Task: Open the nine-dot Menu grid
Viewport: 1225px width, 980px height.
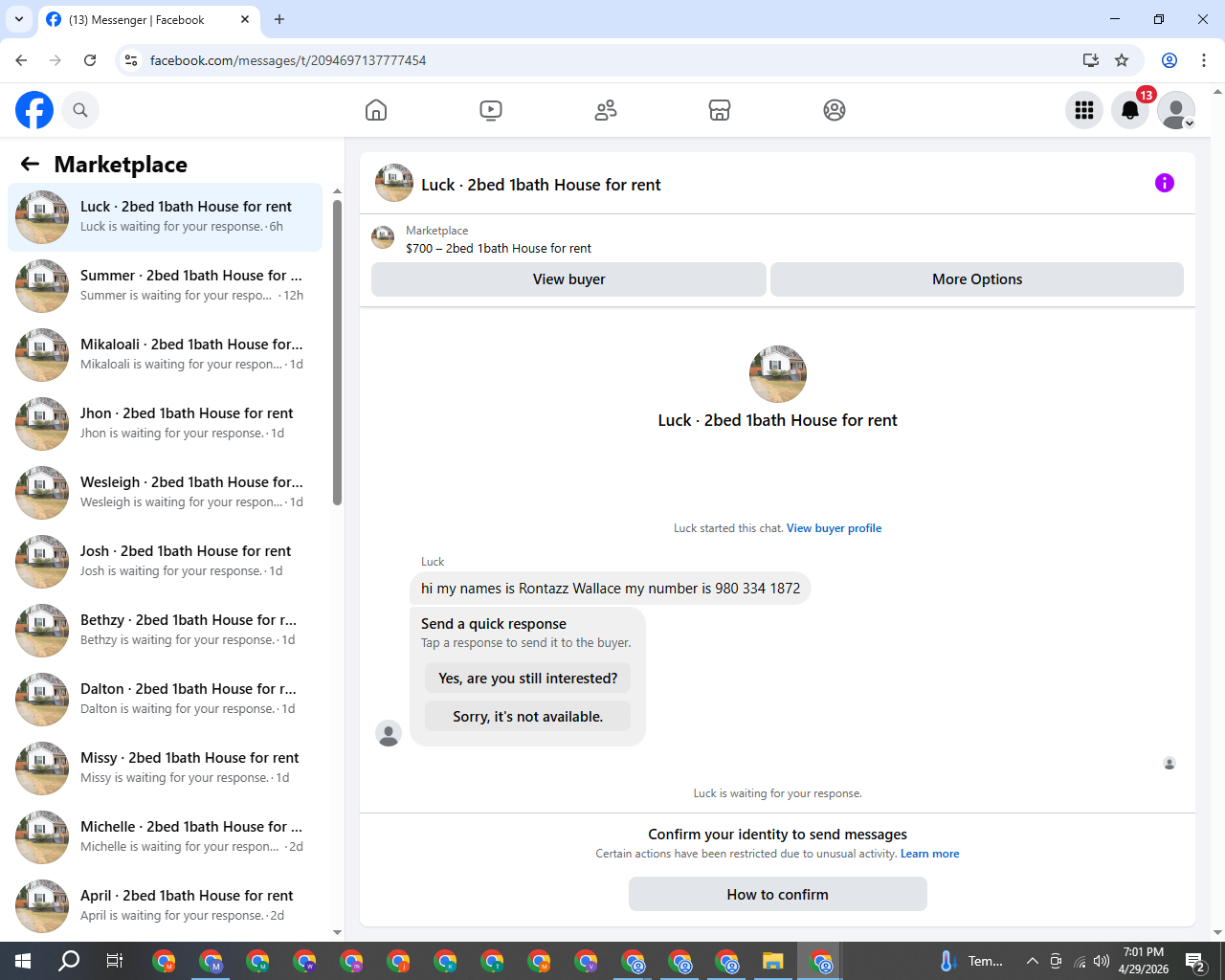Action: [x=1084, y=110]
